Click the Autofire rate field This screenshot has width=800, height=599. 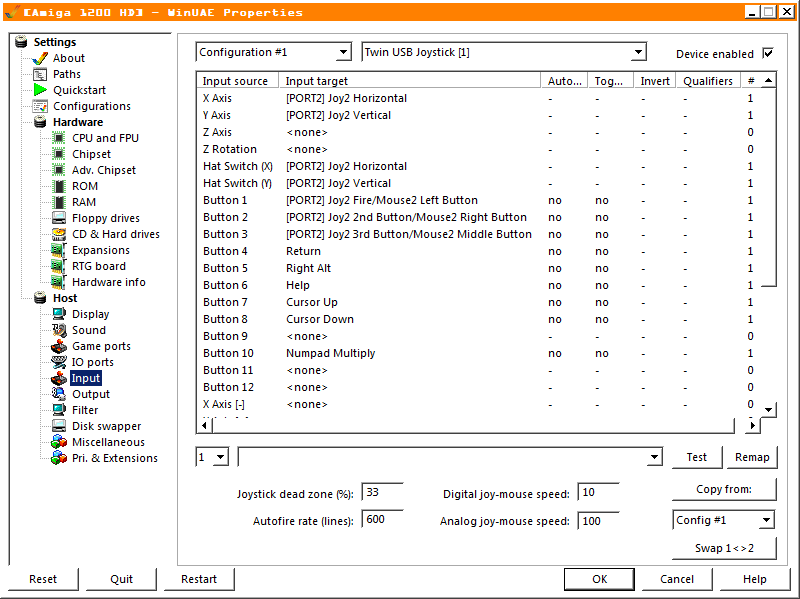[382, 519]
